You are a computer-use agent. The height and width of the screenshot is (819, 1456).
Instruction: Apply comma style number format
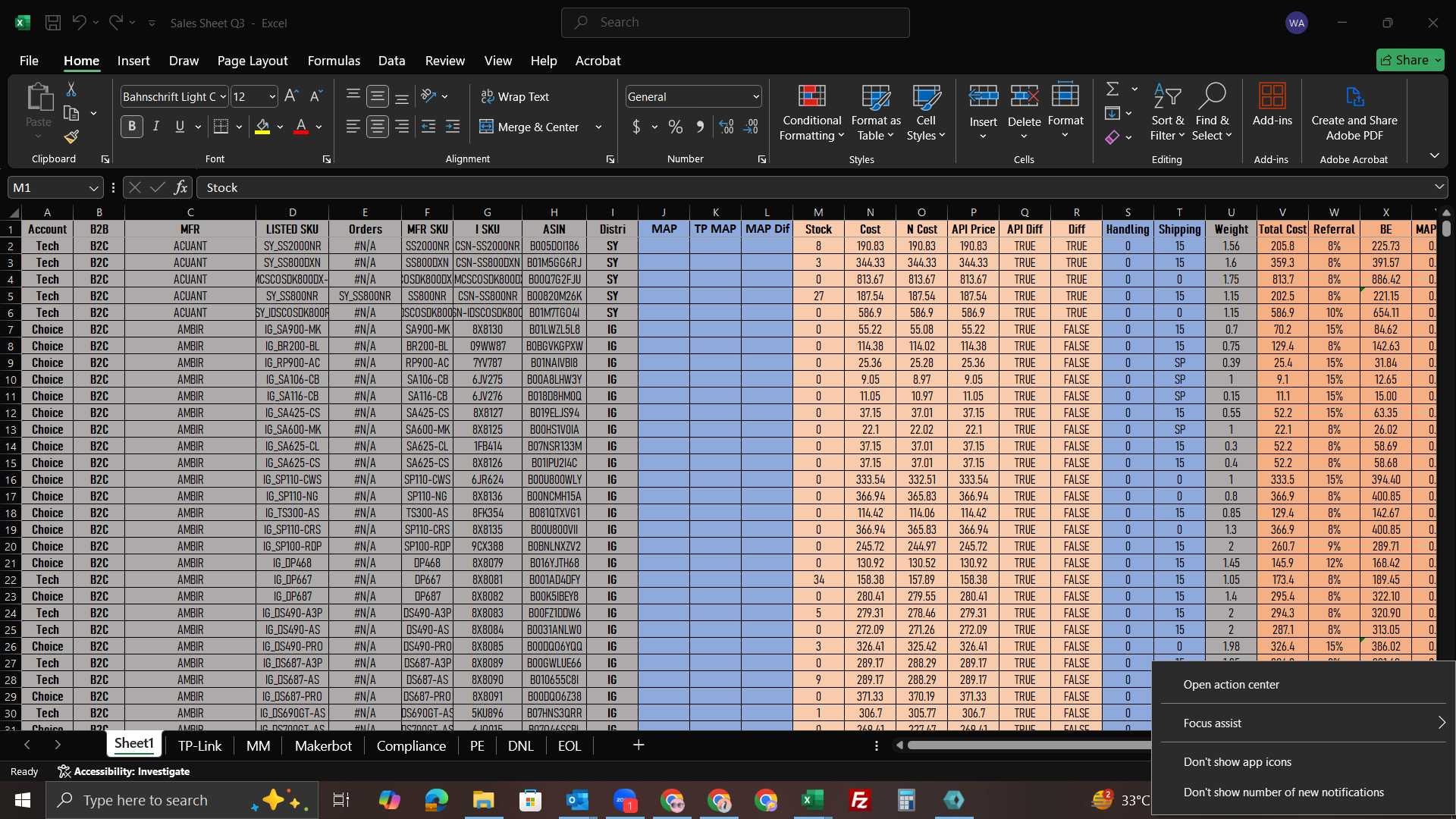click(x=700, y=127)
